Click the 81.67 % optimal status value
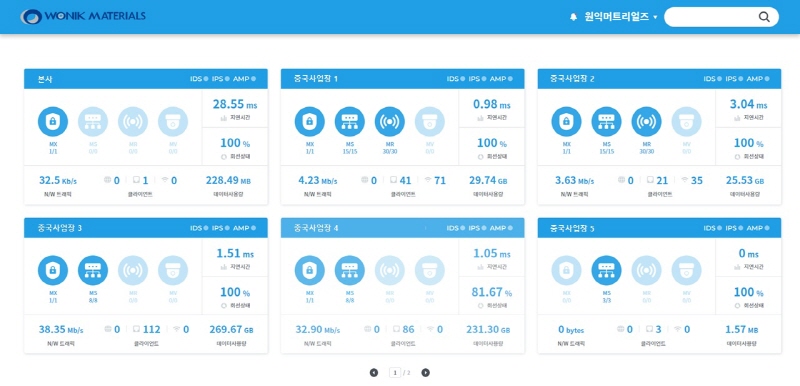 [491, 292]
